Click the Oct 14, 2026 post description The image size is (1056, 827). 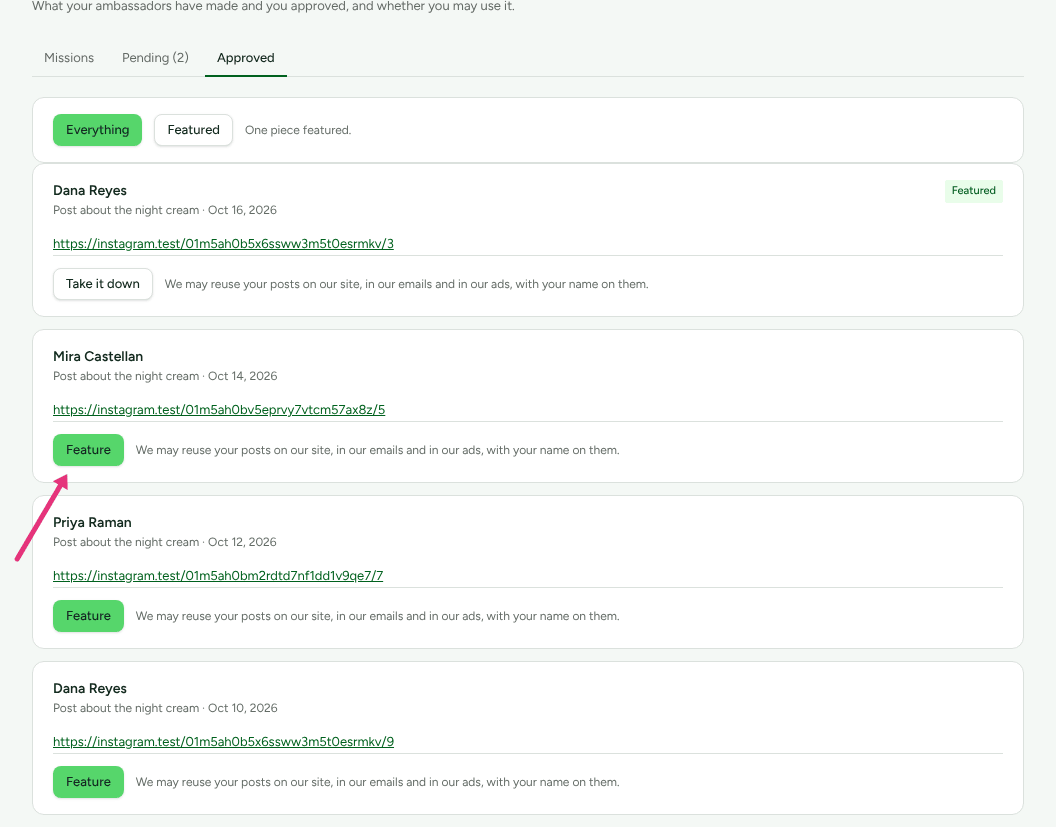pos(165,376)
